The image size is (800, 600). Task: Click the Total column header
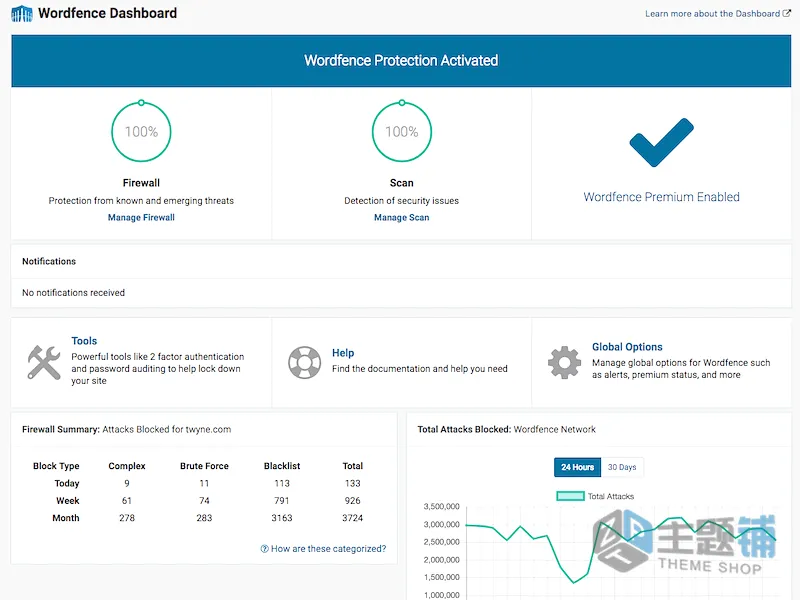353,466
